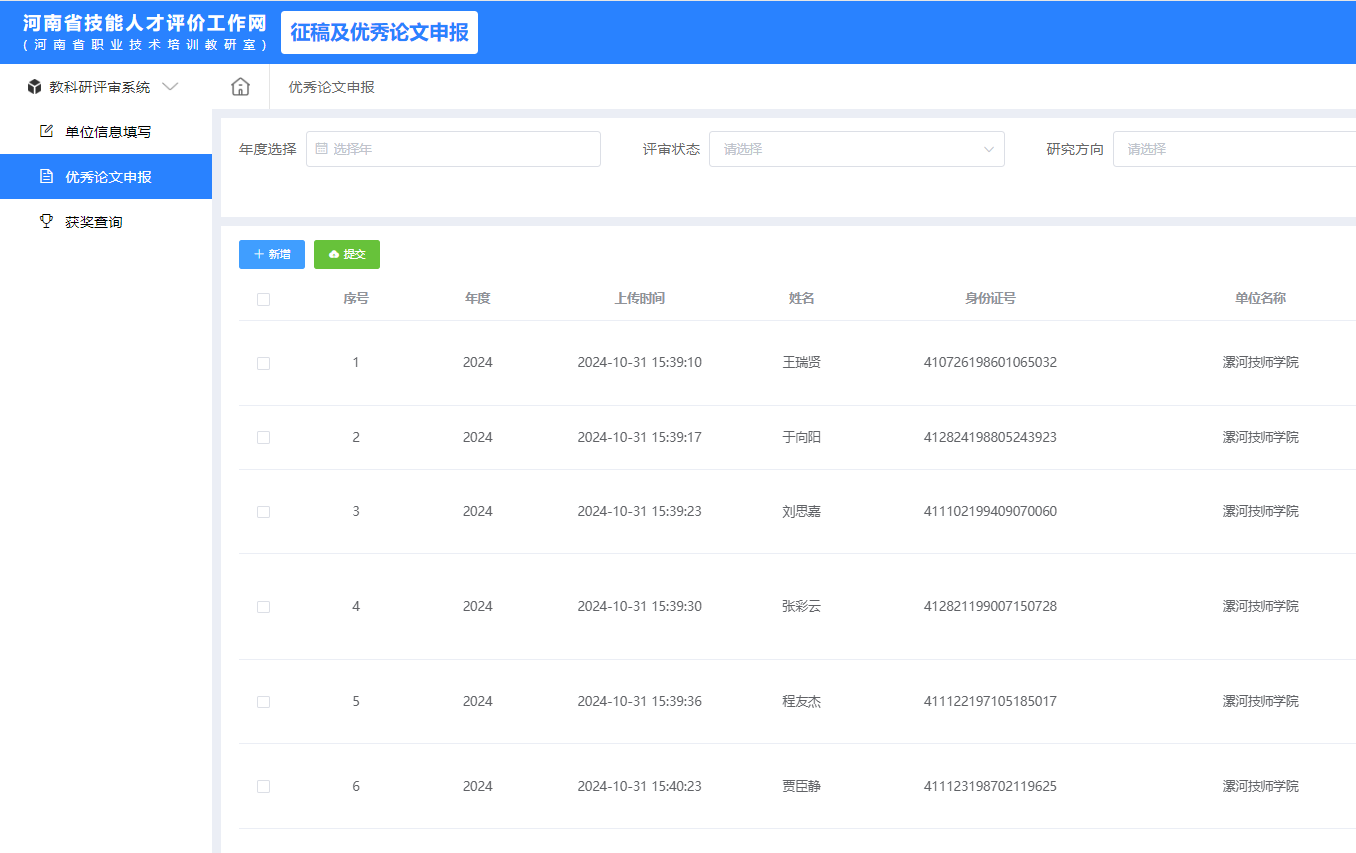Check the row for 程友杰

263,702
